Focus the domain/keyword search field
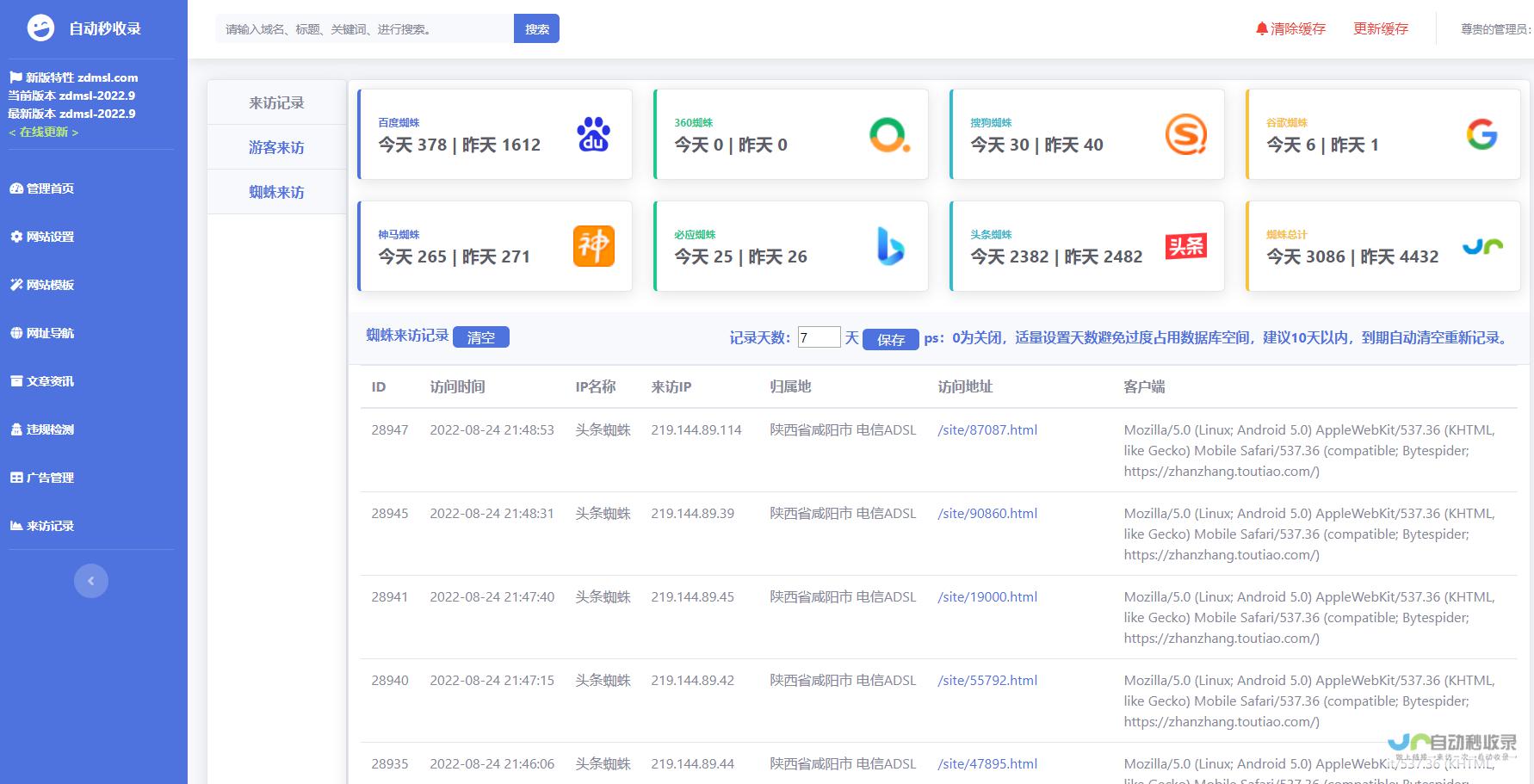 point(364,28)
